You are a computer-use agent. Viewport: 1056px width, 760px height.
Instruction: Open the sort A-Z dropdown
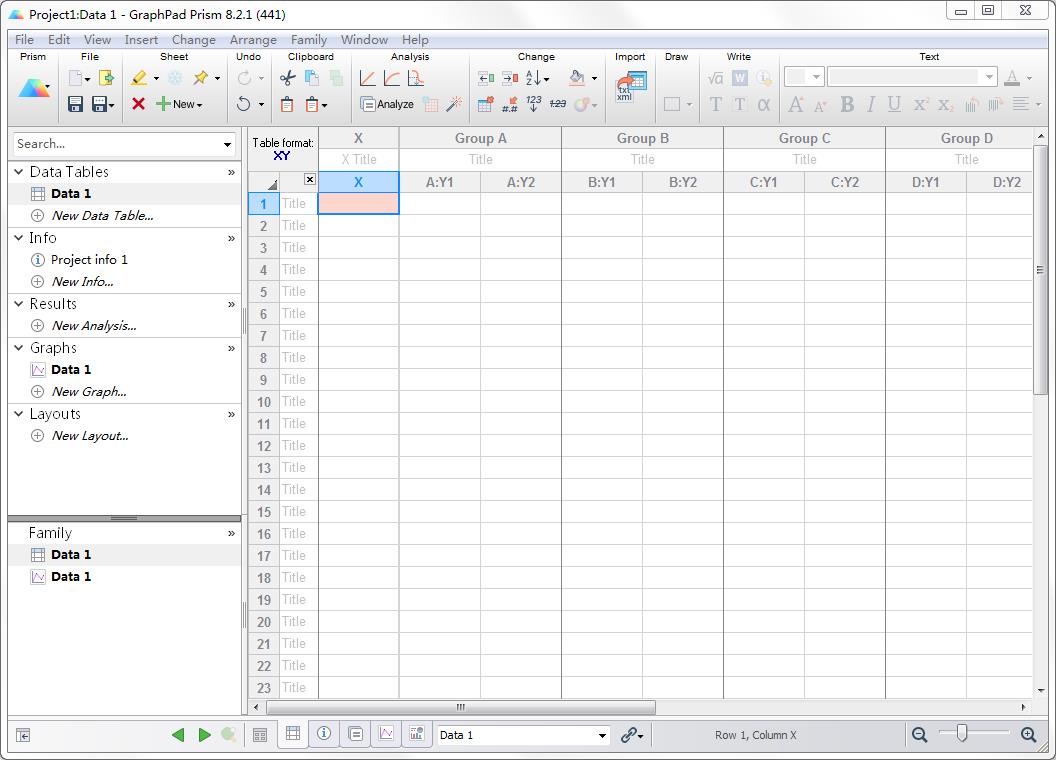tap(546, 79)
